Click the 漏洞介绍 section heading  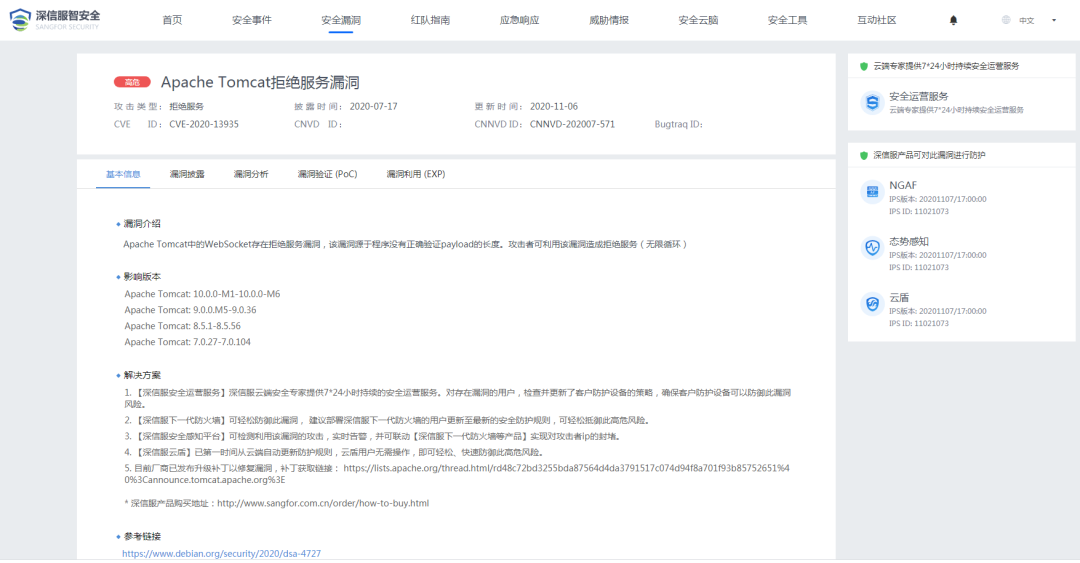click(142, 224)
